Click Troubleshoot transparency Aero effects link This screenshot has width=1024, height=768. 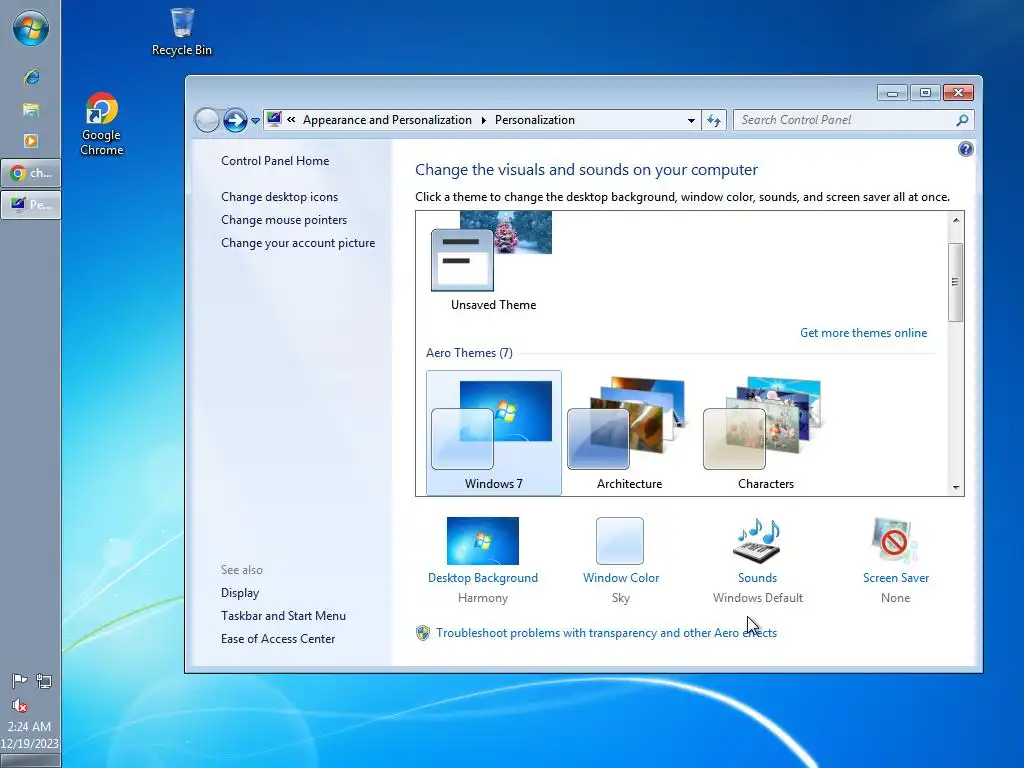pyautogui.click(x=607, y=633)
